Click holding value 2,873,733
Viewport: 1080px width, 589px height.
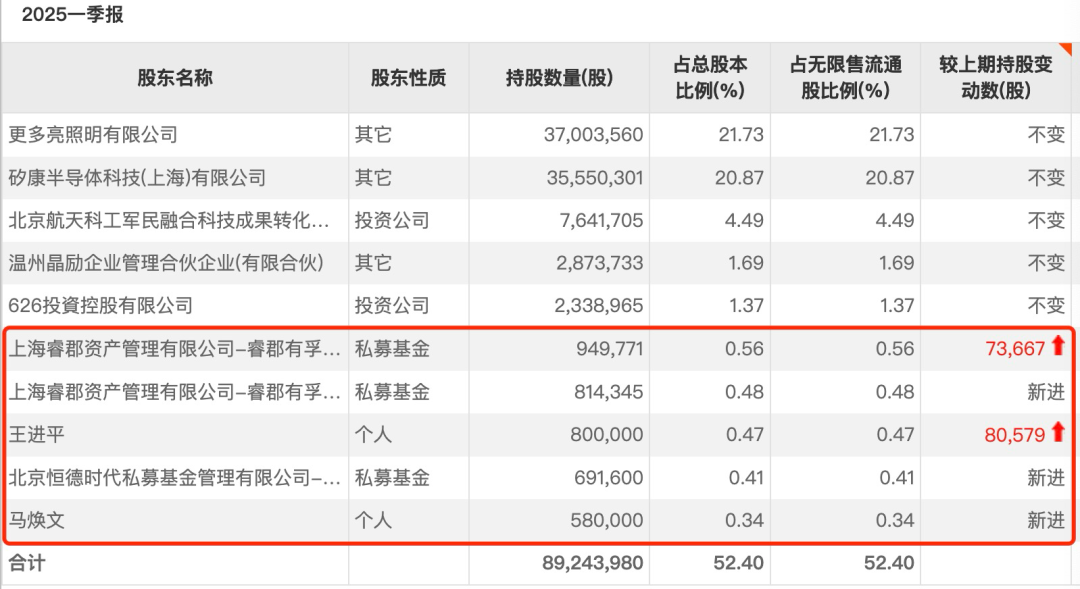coord(600,263)
